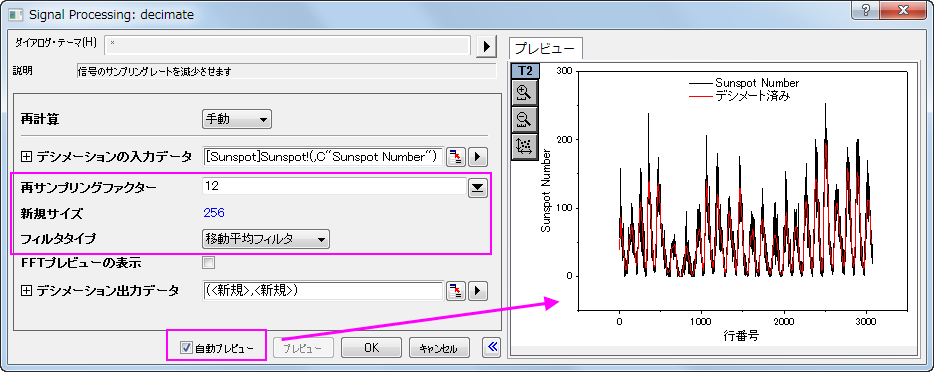Click the デシメート済み legend entry
This screenshot has width=934, height=372.
739,95
